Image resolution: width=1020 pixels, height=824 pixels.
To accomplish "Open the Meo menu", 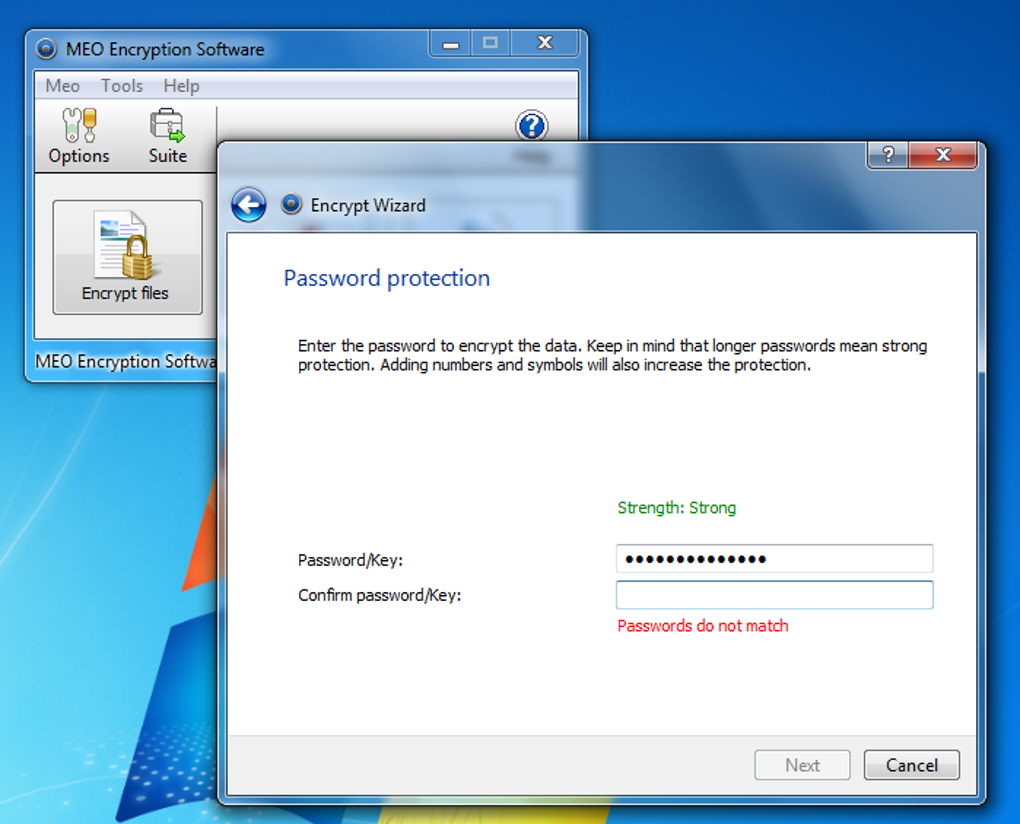I will 62,86.
